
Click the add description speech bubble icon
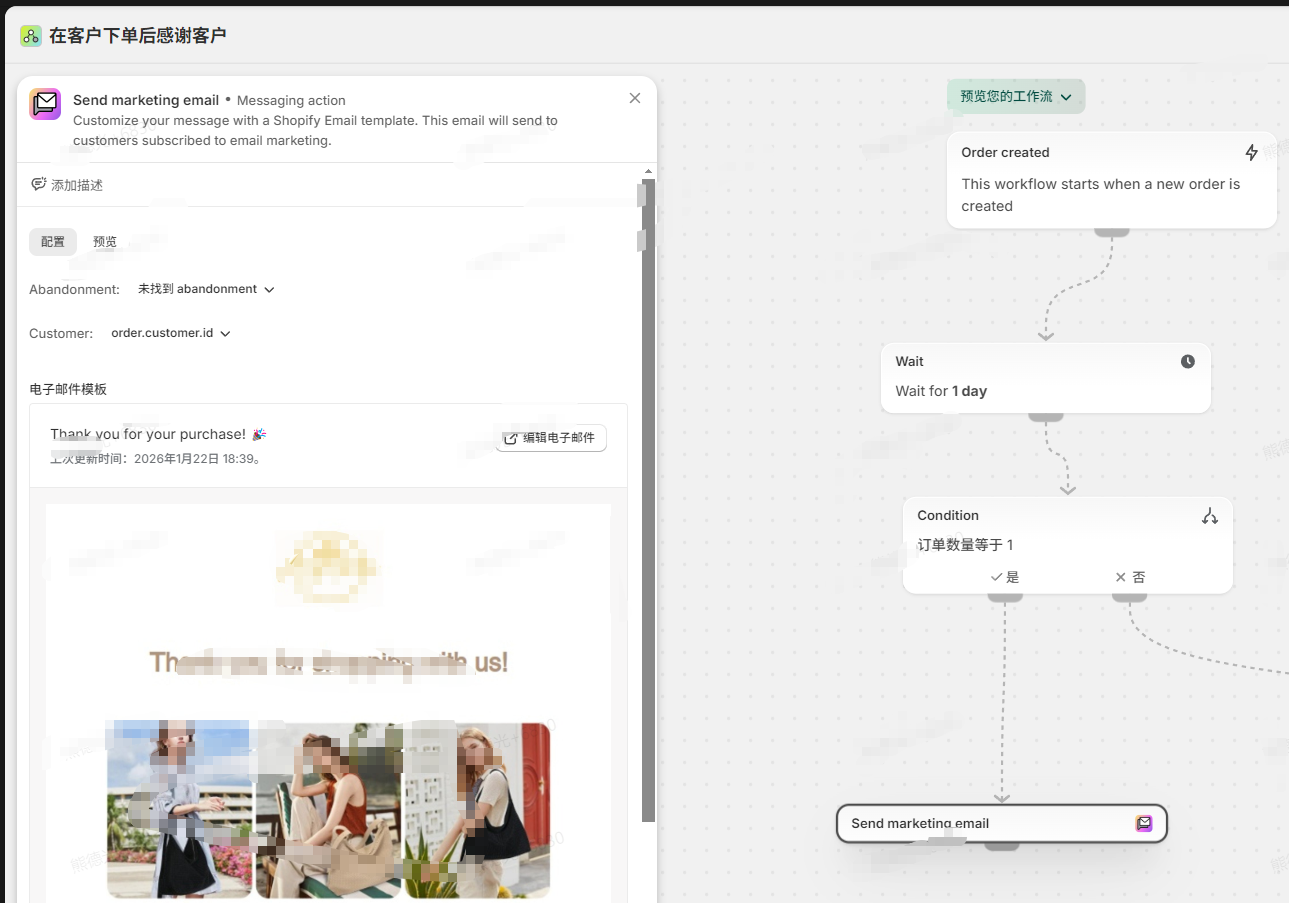pyautogui.click(x=39, y=185)
